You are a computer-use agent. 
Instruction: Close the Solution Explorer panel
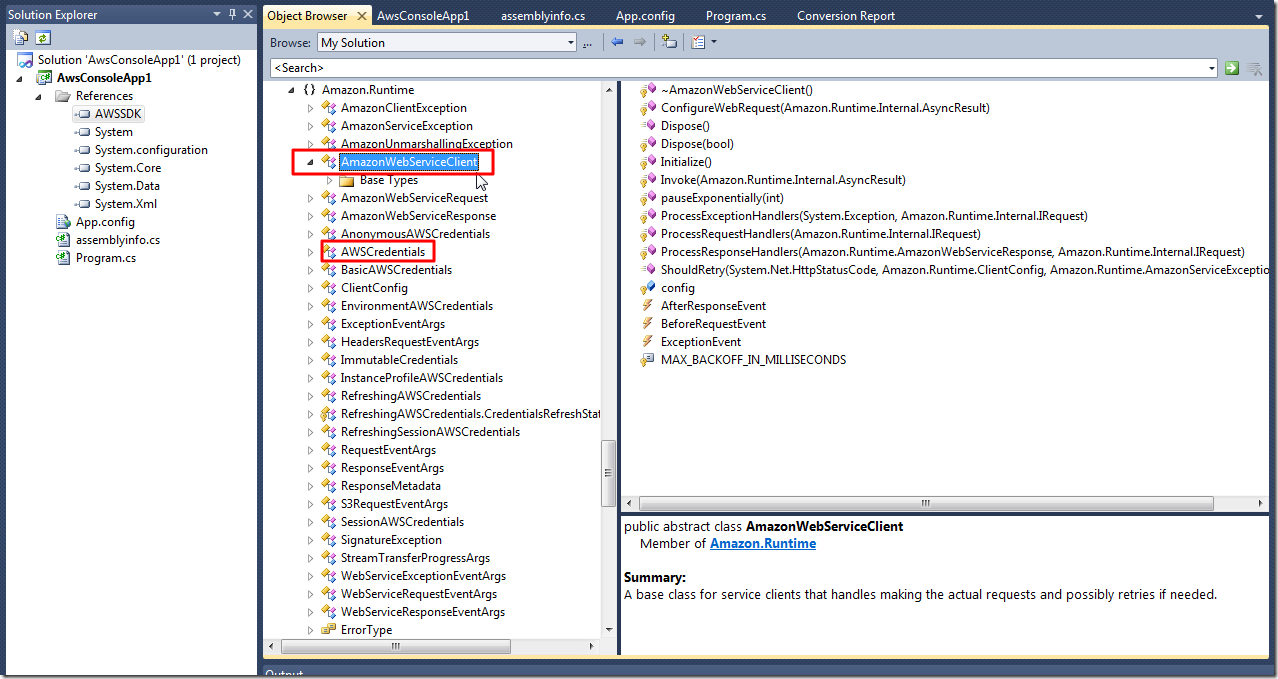248,15
